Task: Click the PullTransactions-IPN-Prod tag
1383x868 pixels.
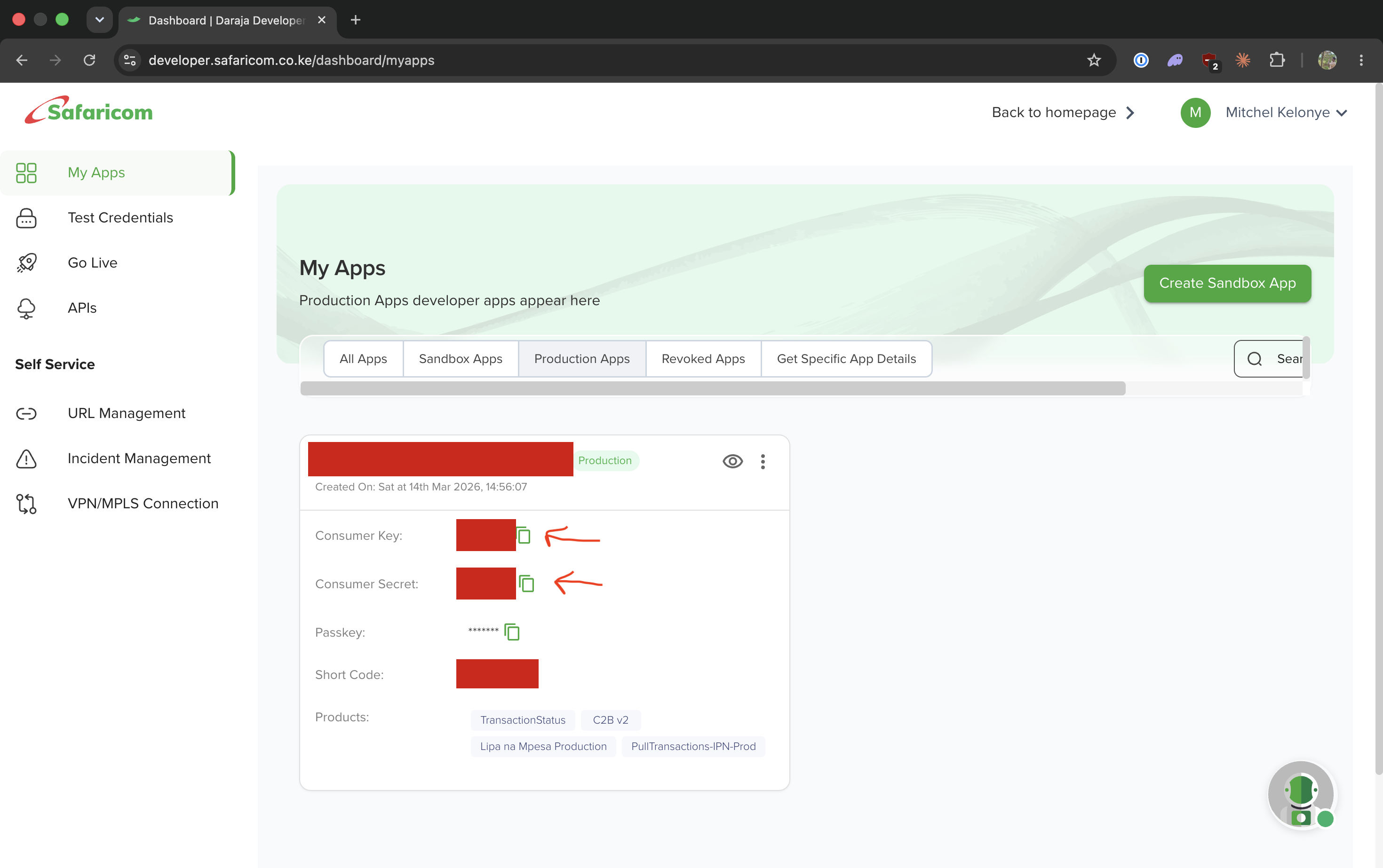Action: click(x=693, y=746)
